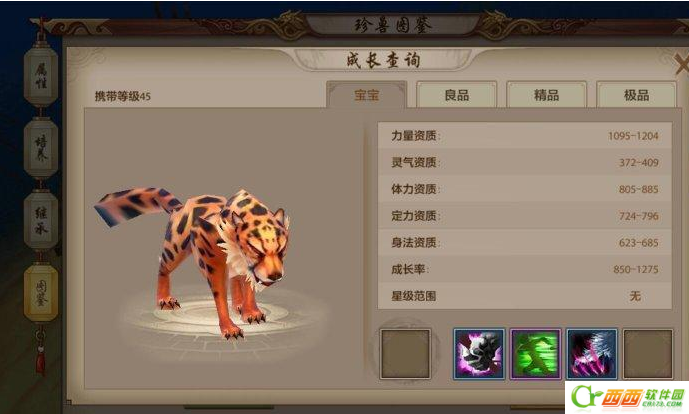Open the 培养 lantern sidebar
The width and height of the screenshot is (689, 414).
(x=41, y=148)
